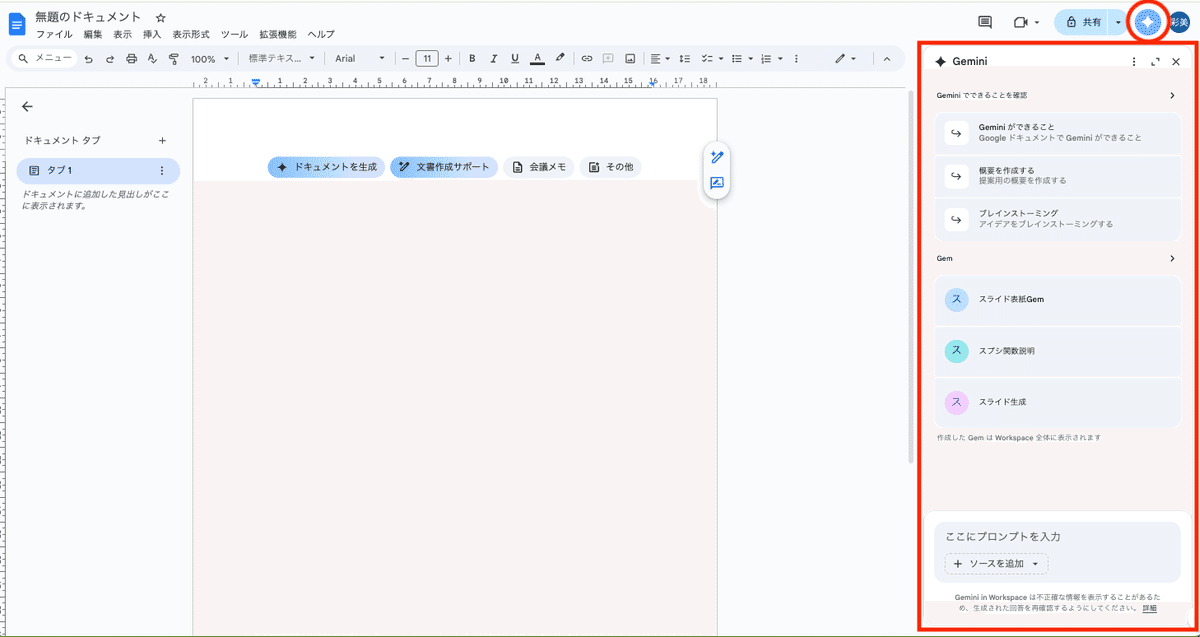Screen dimensions: 1200x637
Task: Click the print icon in toolbar
Action: tap(131, 59)
